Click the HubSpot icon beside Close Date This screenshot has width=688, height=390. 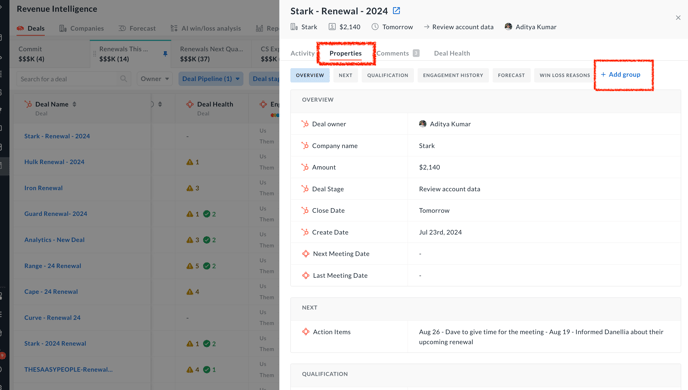tap(305, 210)
